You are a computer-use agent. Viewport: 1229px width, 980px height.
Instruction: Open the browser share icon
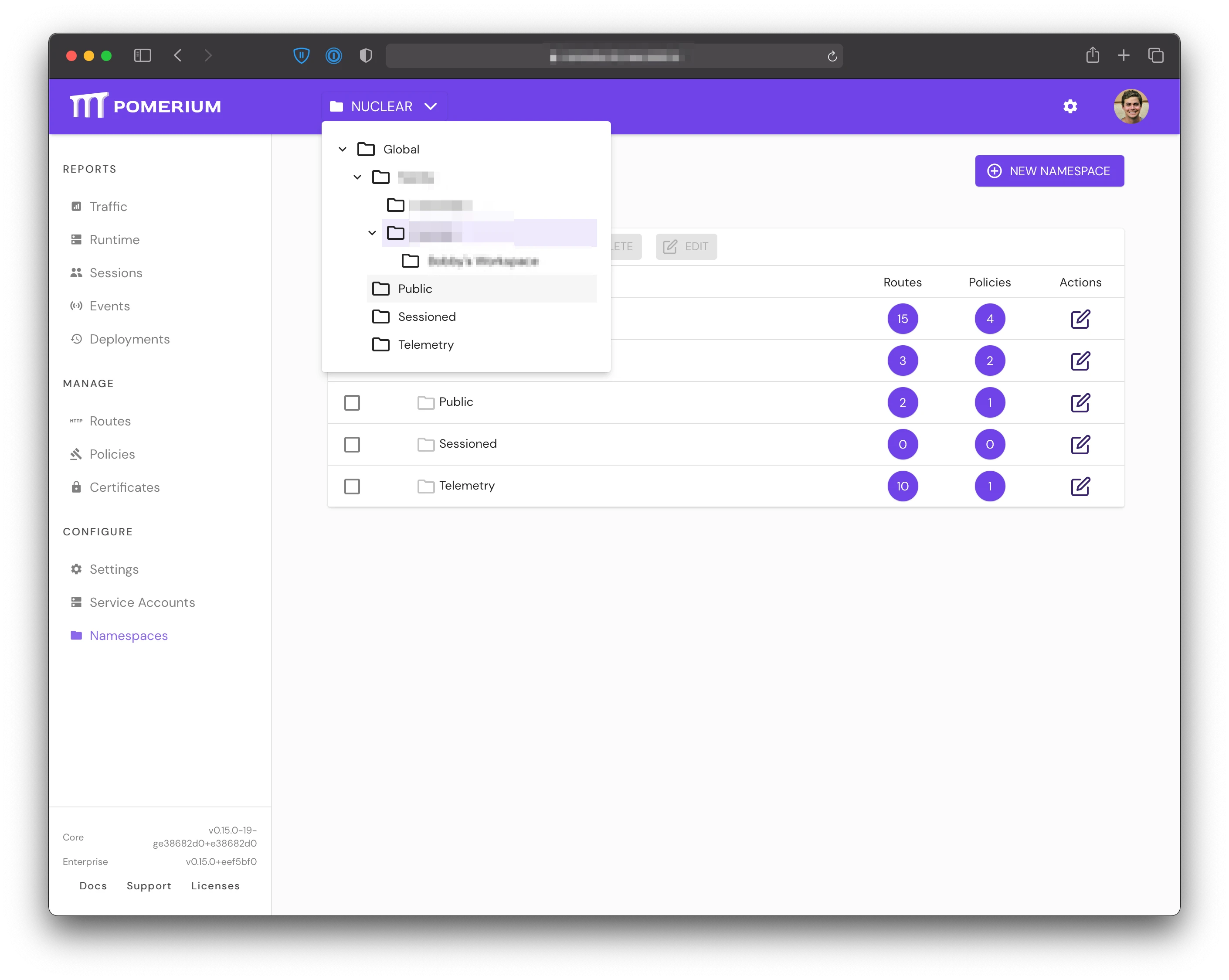pyautogui.click(x=1092, y=55)
